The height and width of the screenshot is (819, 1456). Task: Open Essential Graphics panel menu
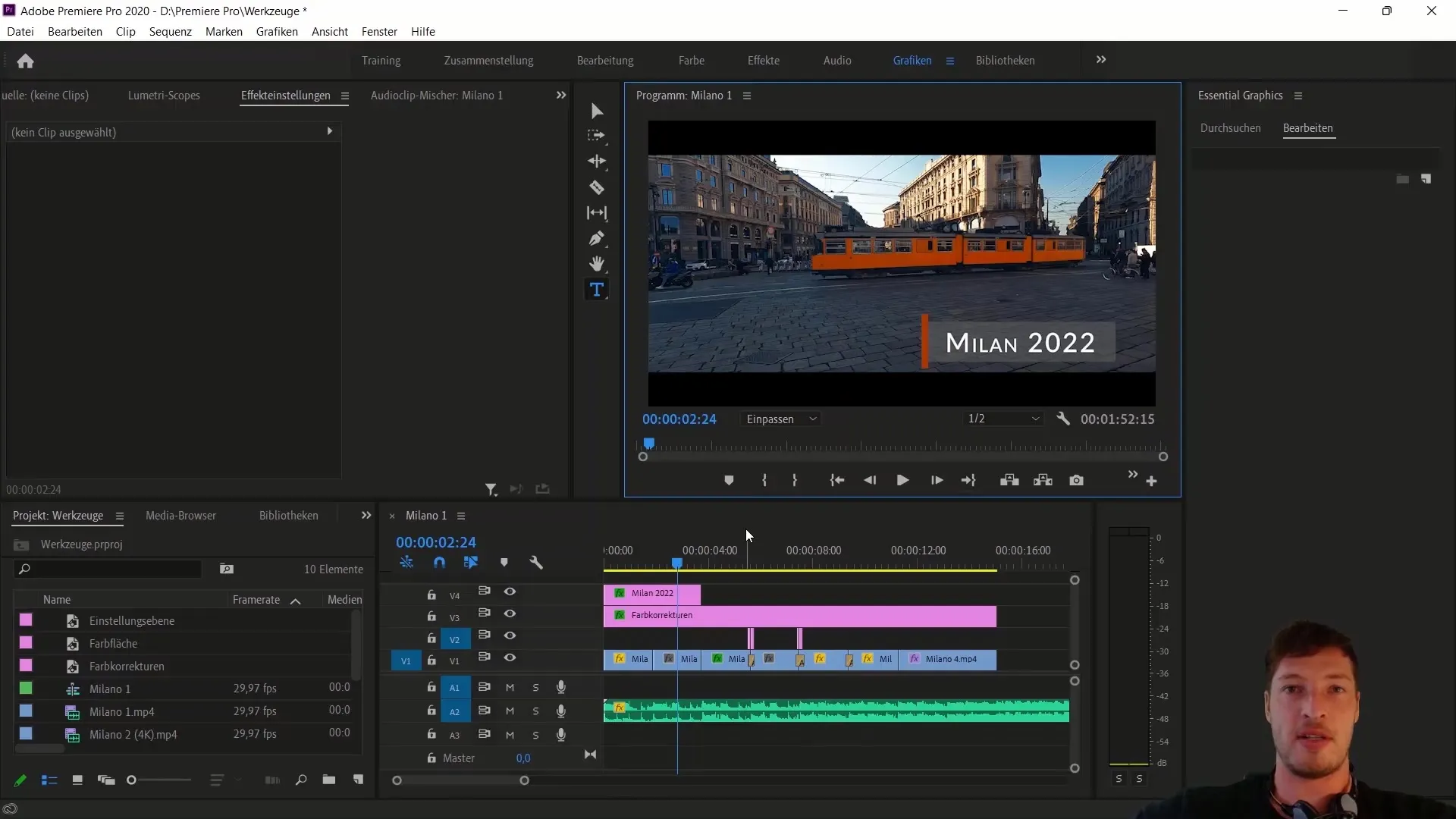pos(1298,96)
